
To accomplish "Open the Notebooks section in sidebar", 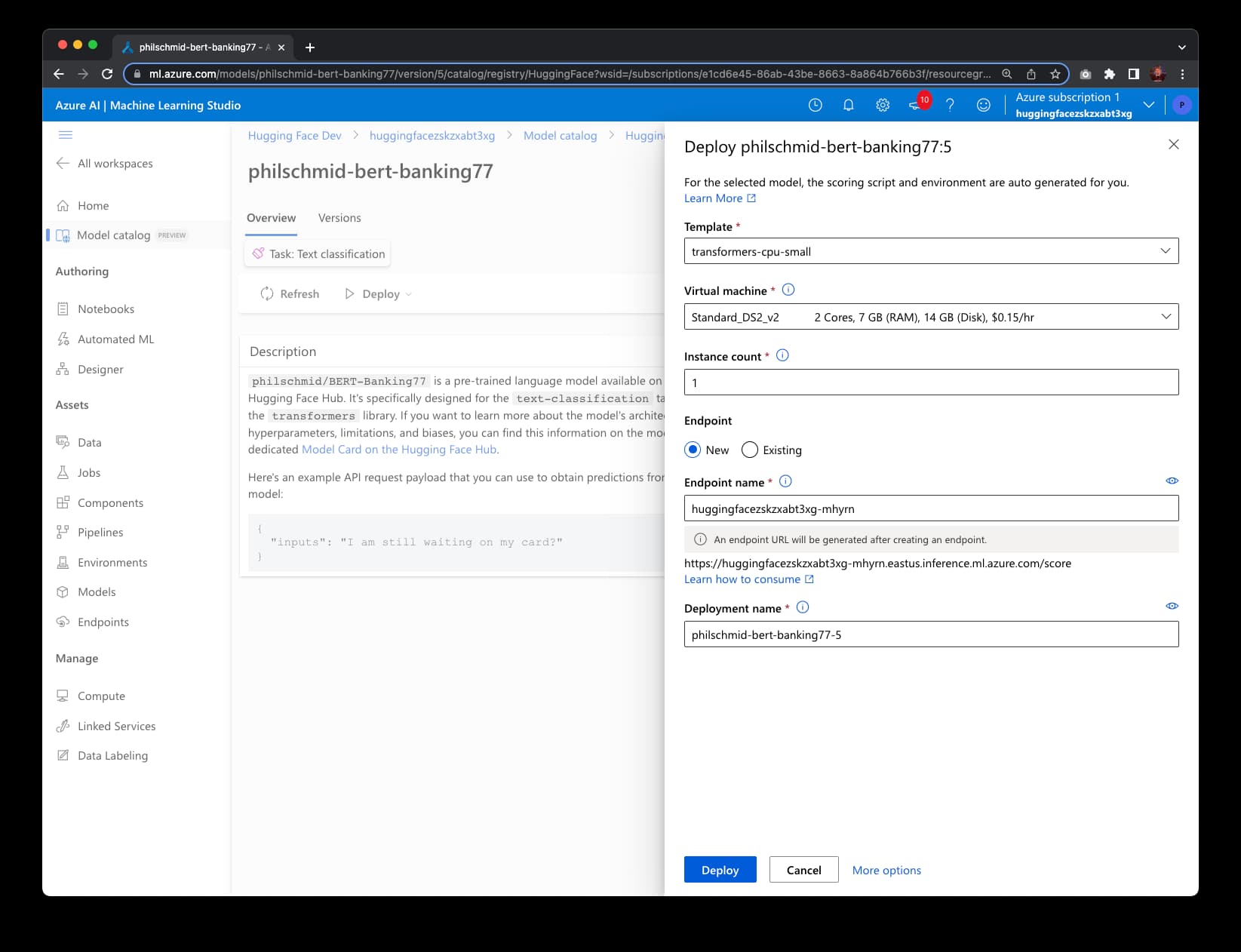I will (105, 309).
